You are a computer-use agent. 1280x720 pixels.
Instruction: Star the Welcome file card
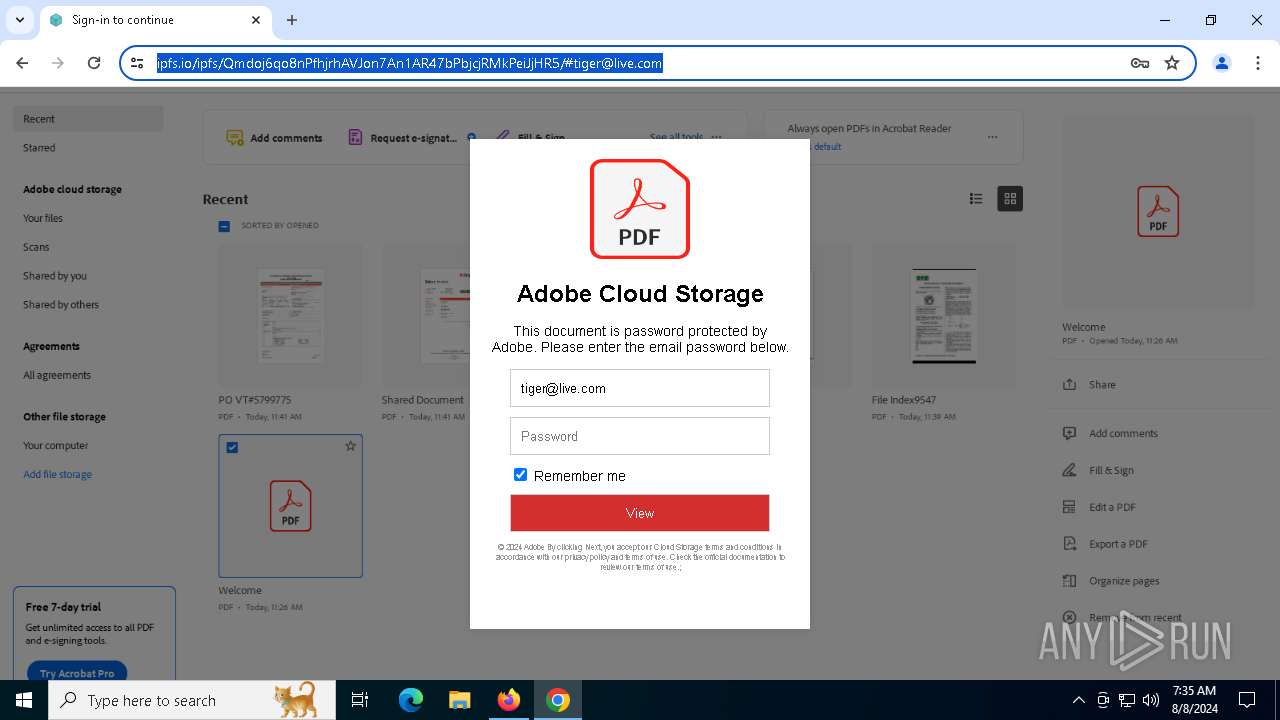click(350, 446)
